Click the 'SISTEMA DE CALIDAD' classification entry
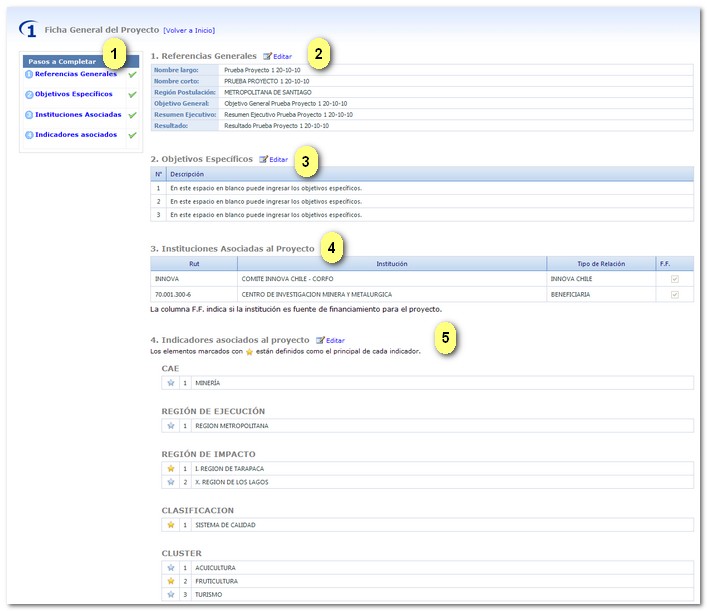The height and width of the screenshot is (611, 707). [x=225, y=525]
